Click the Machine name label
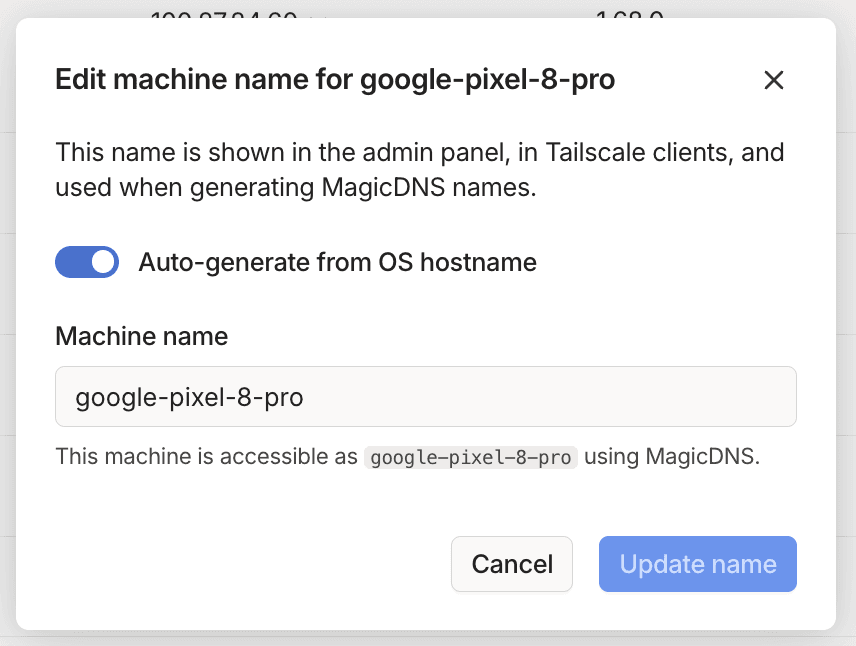856x646 pixels. [x=141, y=337]
